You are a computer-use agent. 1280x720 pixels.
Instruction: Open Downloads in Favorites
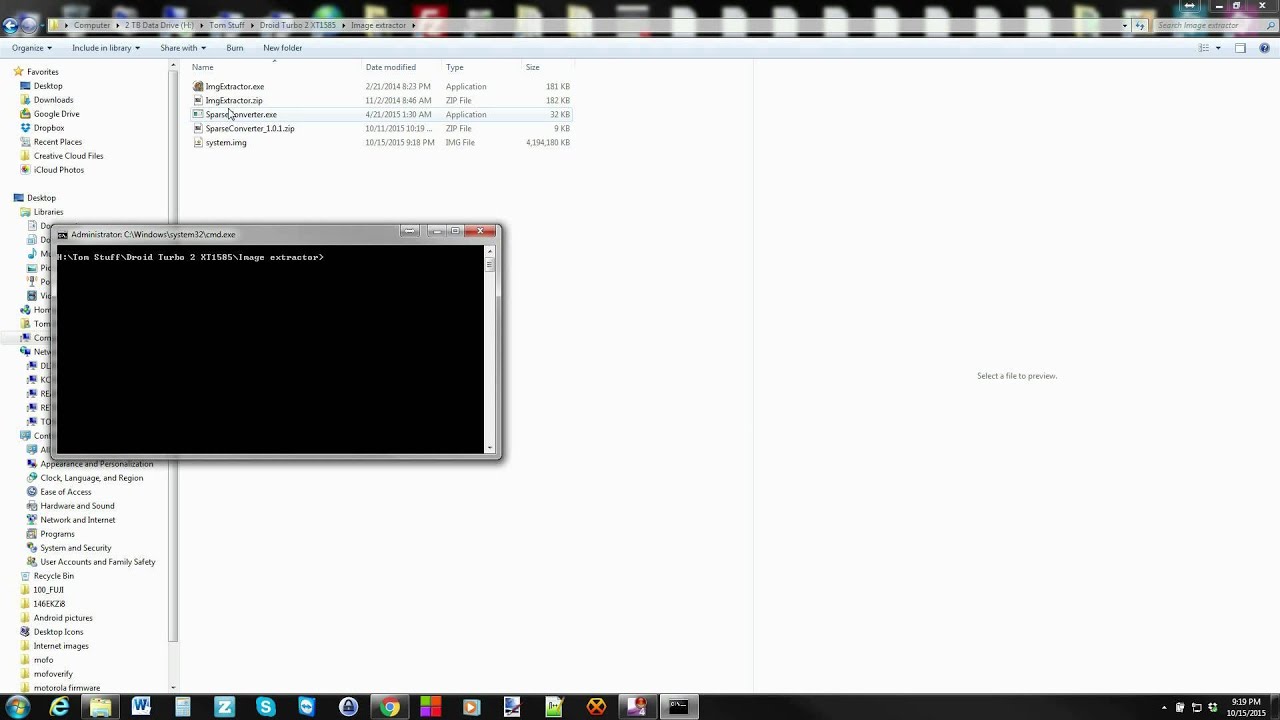[53, 100]
